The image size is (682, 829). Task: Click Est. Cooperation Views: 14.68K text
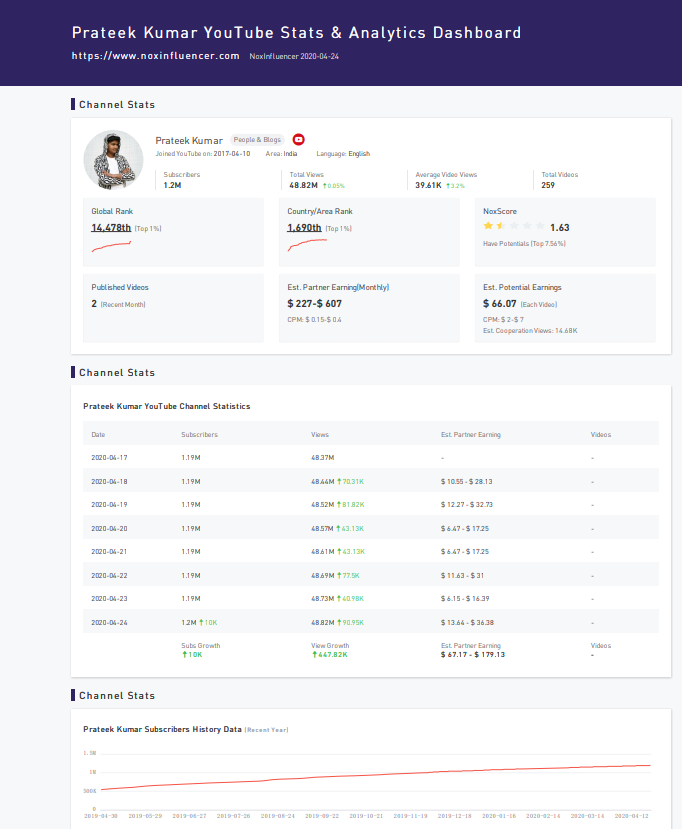(x=530, y=331)
